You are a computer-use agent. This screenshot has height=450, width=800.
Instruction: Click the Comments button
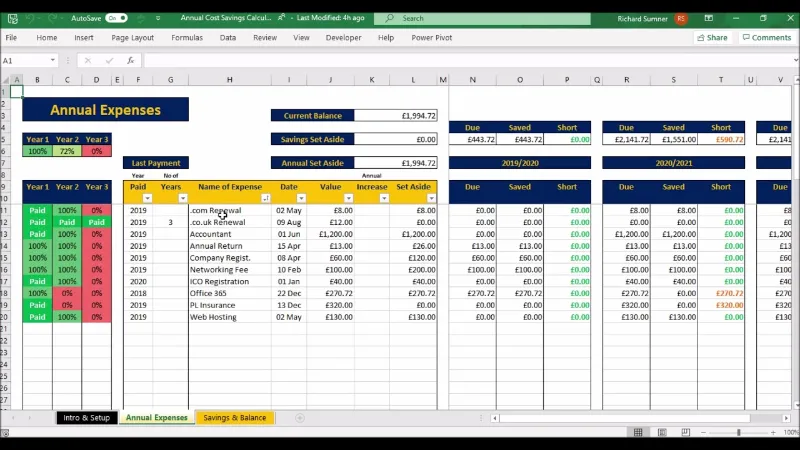[x=767, y=37]
